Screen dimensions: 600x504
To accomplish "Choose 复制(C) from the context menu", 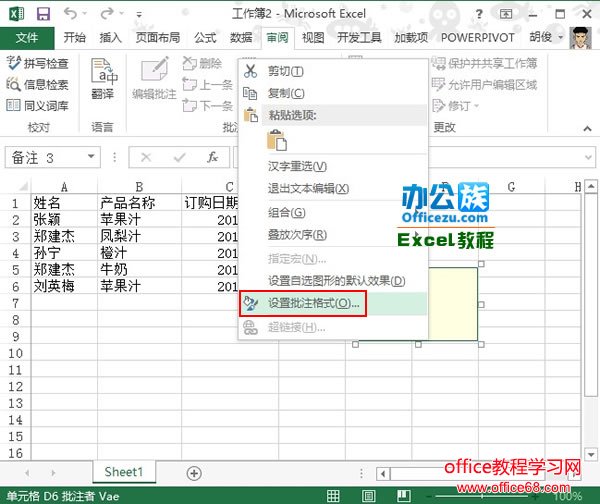I will pos(333,93).
